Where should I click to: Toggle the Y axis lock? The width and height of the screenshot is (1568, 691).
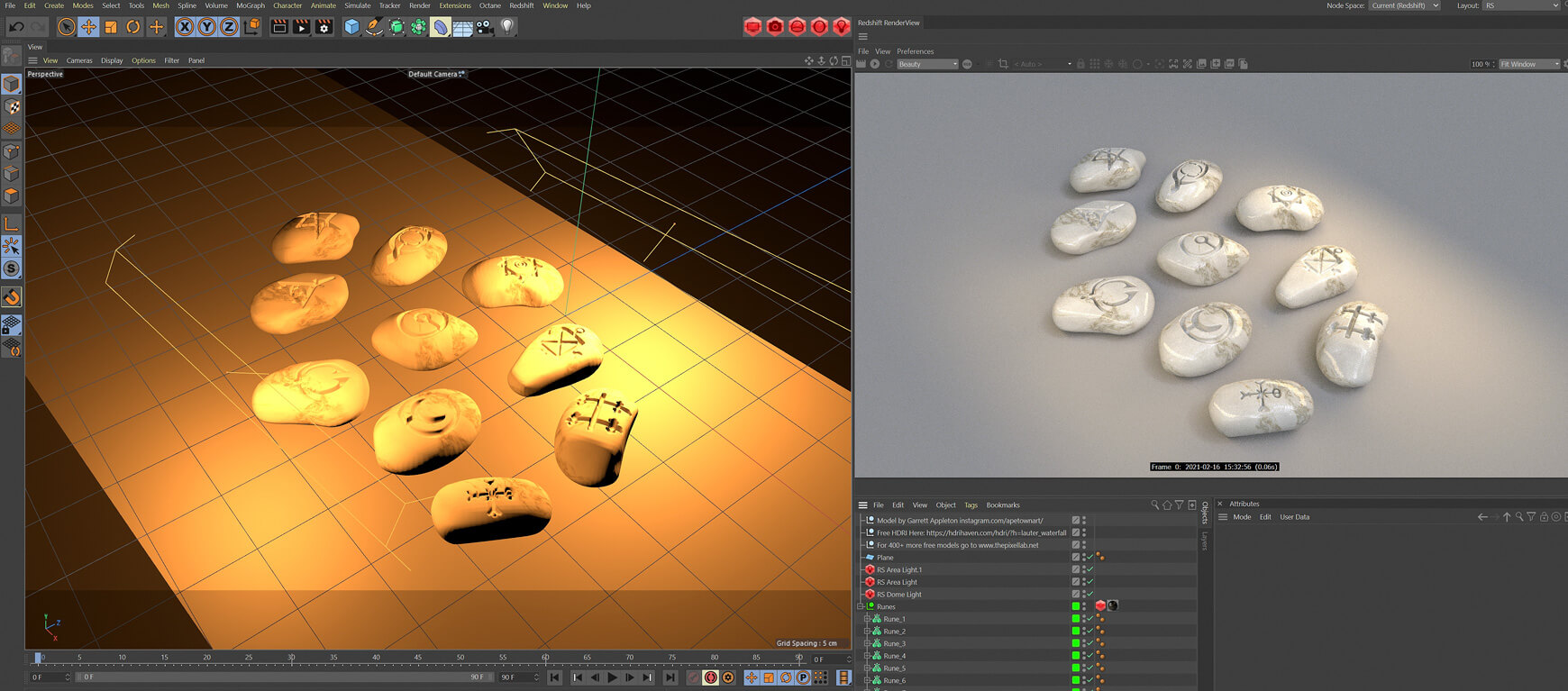pyautogui.click(x=206, y=27)
